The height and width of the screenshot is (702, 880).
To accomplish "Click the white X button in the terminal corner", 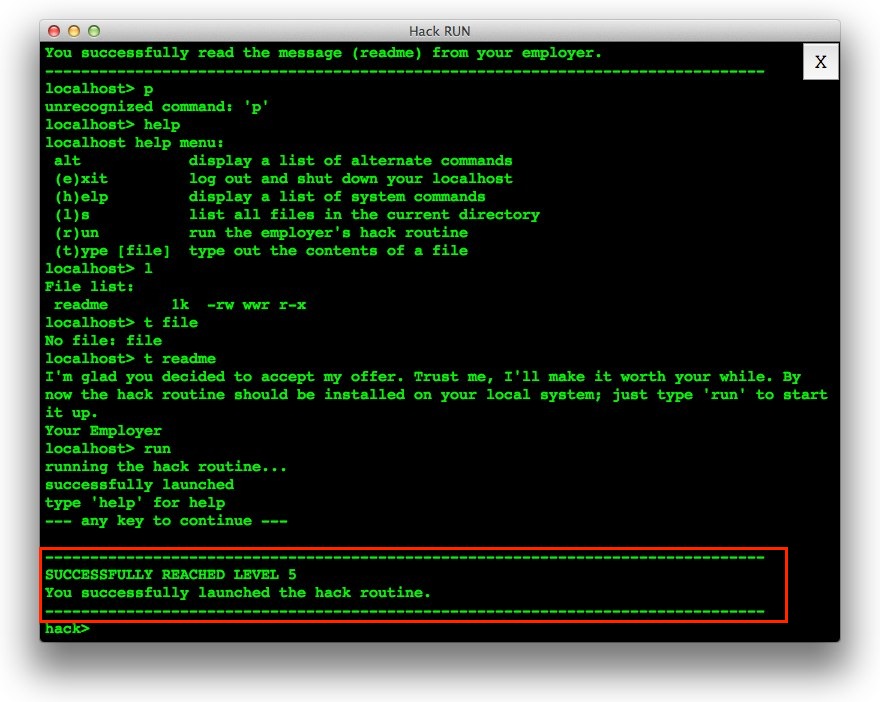I will point(821,62).
